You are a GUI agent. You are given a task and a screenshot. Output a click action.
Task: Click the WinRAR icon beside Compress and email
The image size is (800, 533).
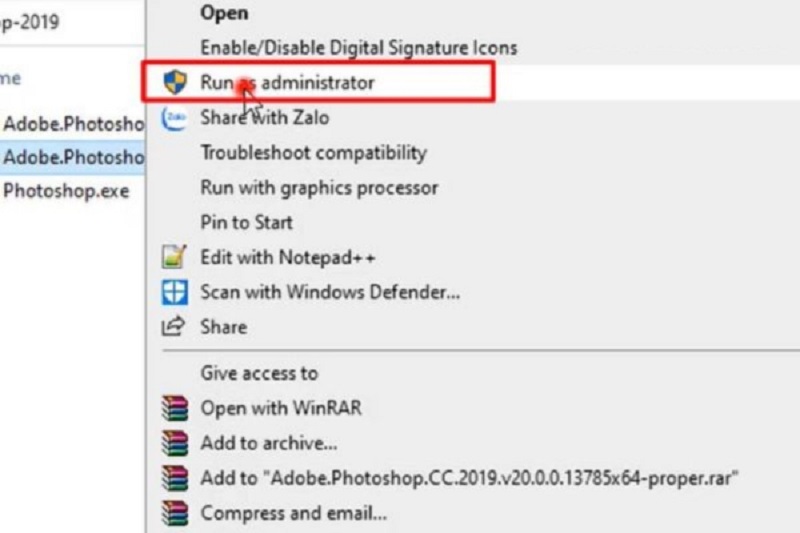[x=174, y=513]
